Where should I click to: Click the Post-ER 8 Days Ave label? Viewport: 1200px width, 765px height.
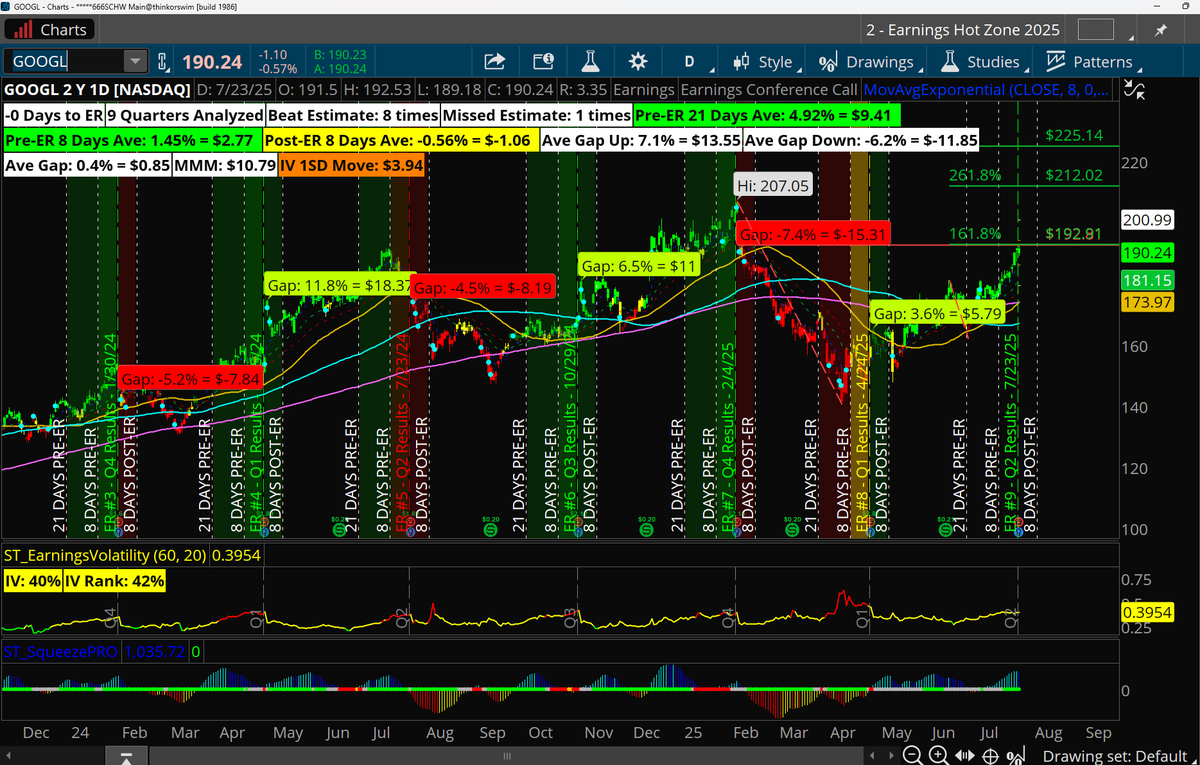(402, 139)
